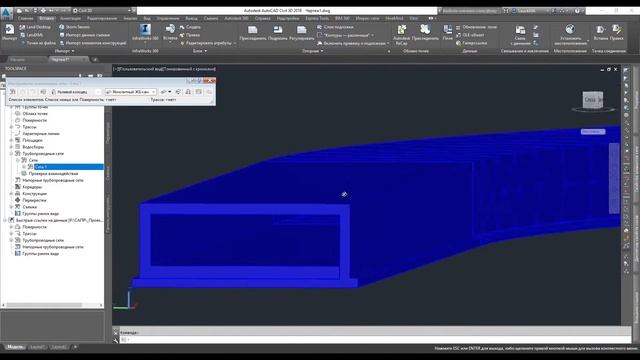640x360 pixels.
Task: Select Перекрестки tree item
Action: click(34, 200)
